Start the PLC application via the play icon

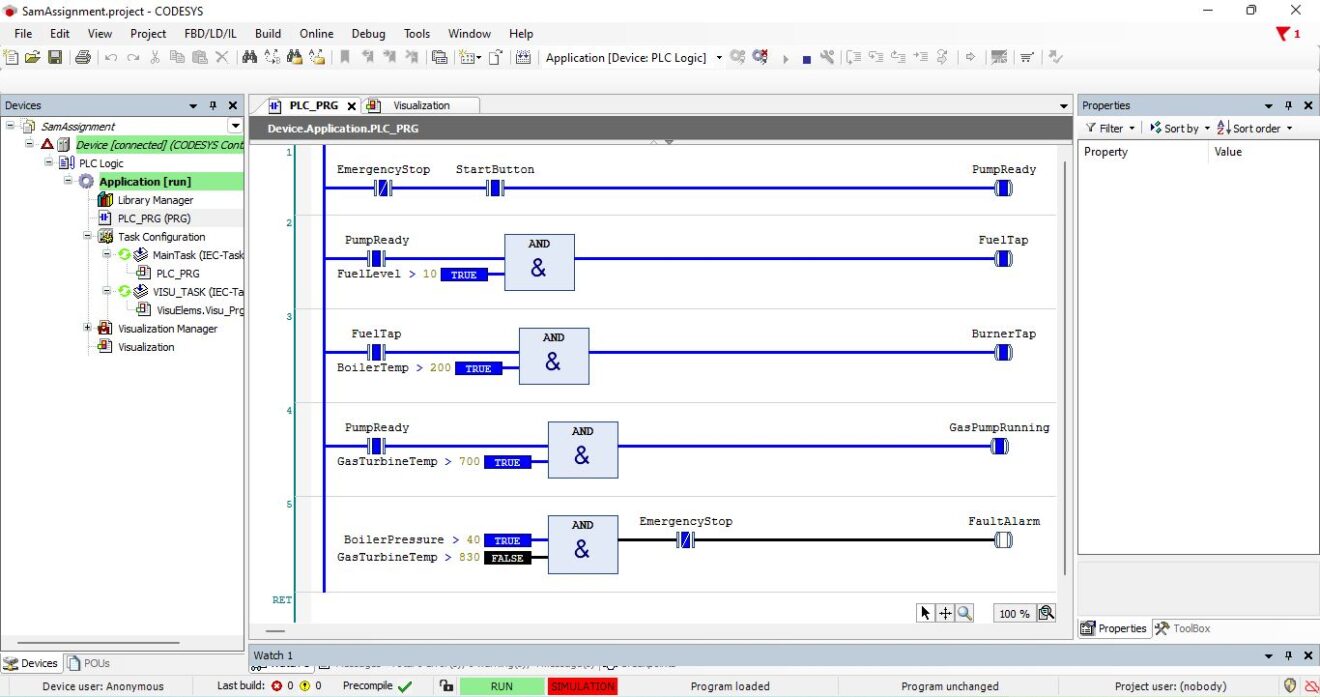pos(787,58)
